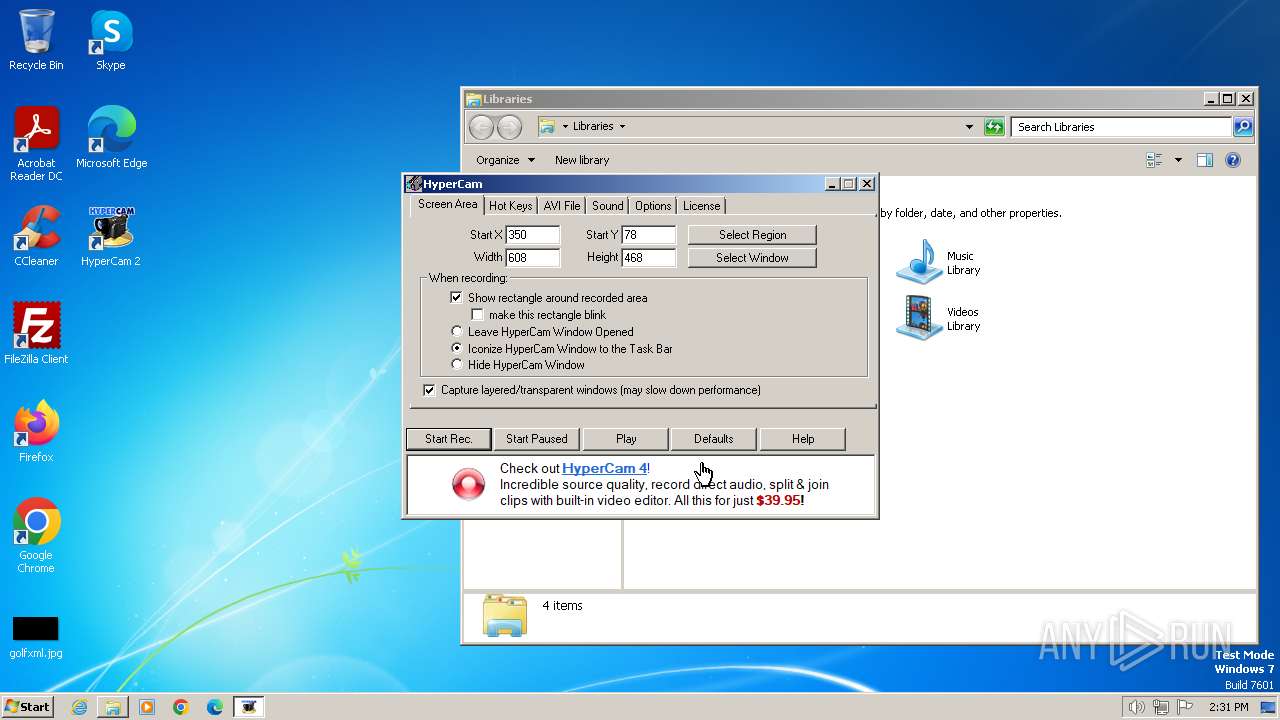Enable make this rectangle blink
Screen dimensions: 1280x720
(x=477, y=315)
